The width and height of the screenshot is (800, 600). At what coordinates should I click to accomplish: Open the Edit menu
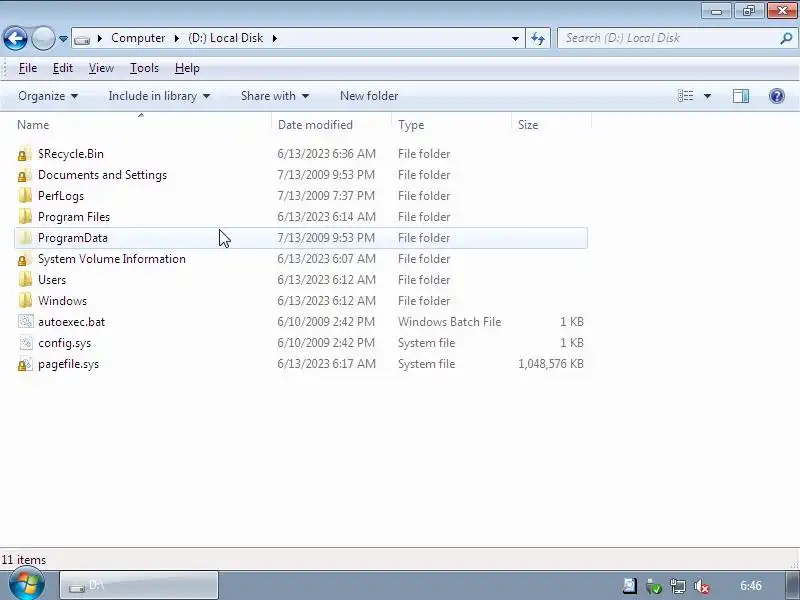tap(63, 68)
